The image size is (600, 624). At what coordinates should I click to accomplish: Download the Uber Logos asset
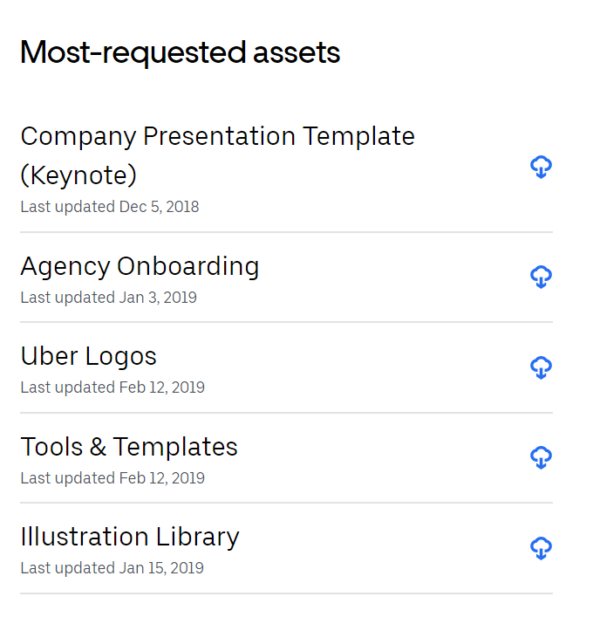tap(540, 367)
